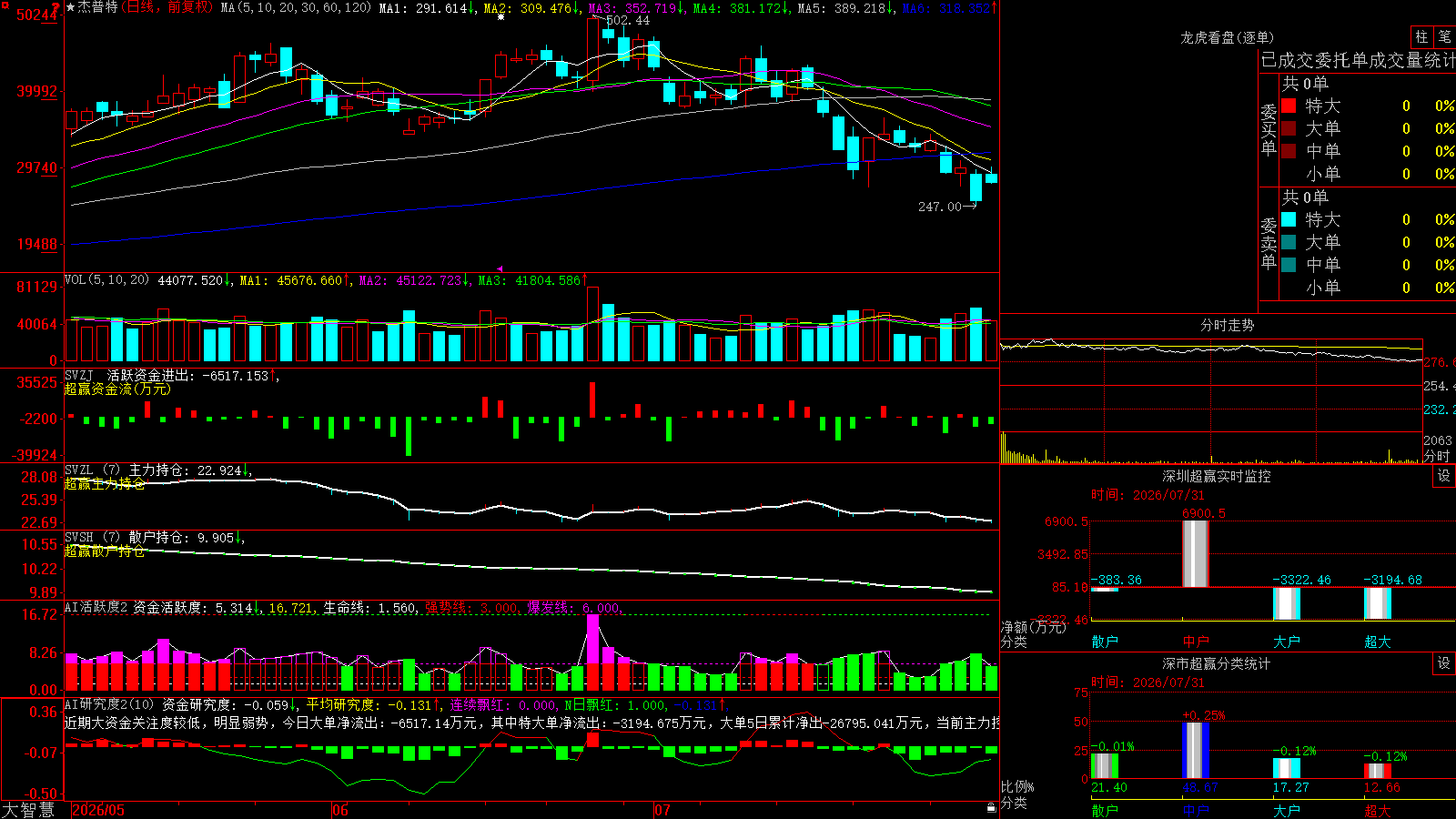Click the 50244 top price axis value
This screenshot has width=1456, height=819.
pos(36,15)
